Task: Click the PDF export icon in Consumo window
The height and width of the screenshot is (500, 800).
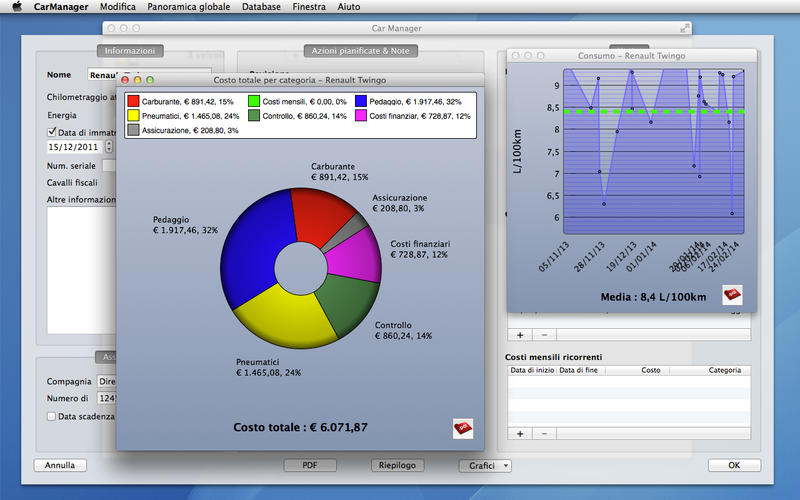Action: tap(732, 294)
